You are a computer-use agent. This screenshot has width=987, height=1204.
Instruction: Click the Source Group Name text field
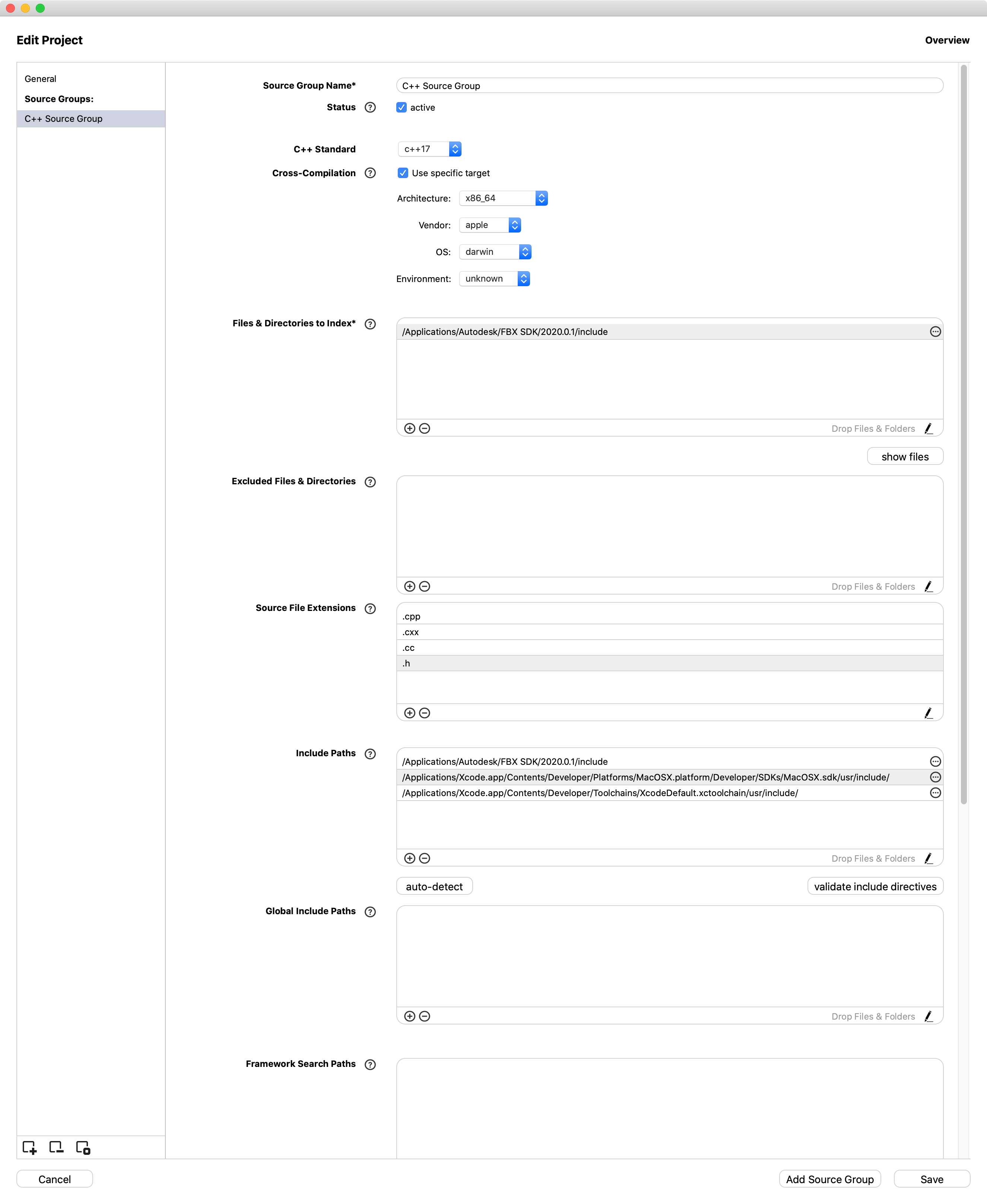click(669, 86)
